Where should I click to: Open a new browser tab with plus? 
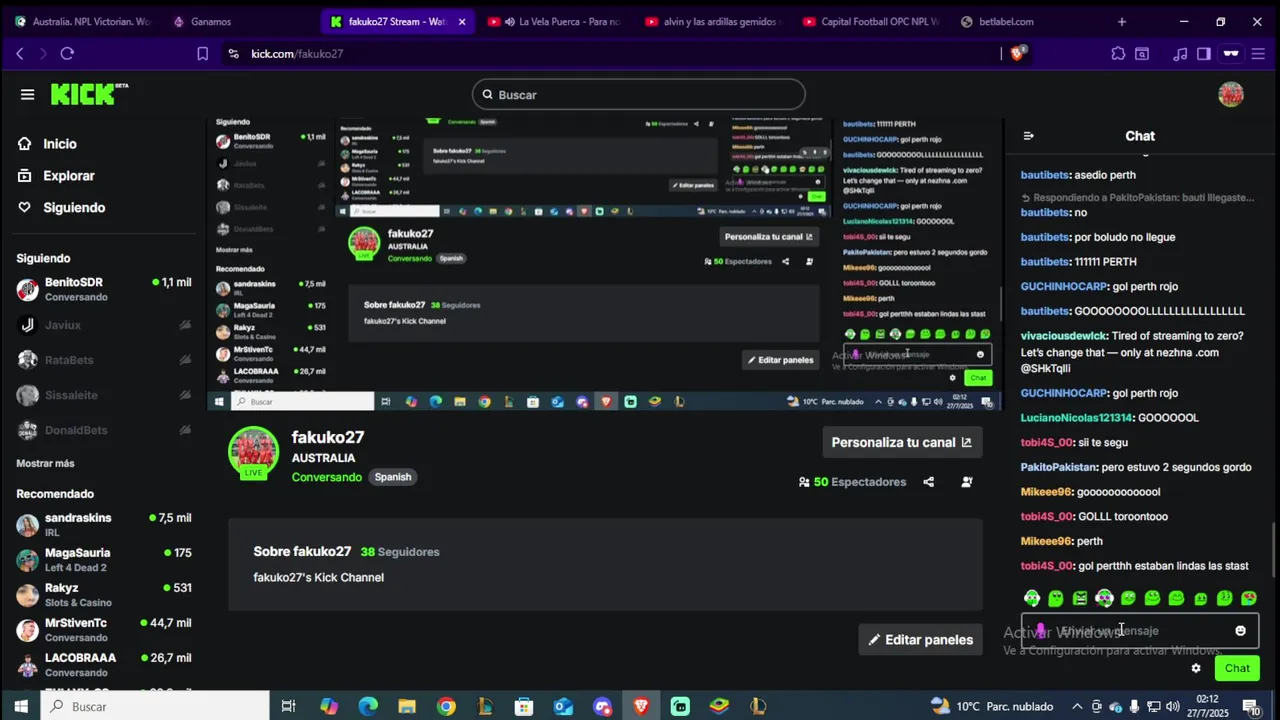1121,22
